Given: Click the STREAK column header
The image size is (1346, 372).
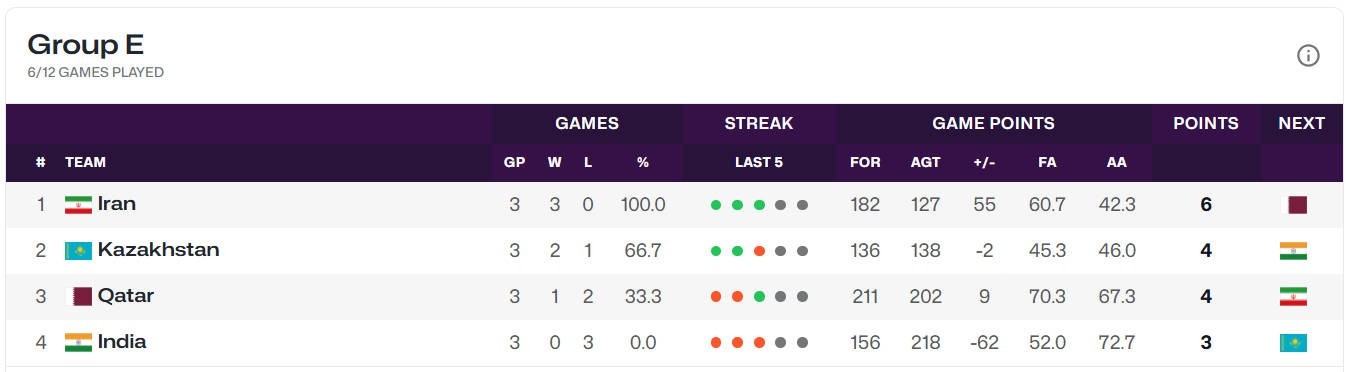Looking at the screenshot, I should tap(759, 124).
